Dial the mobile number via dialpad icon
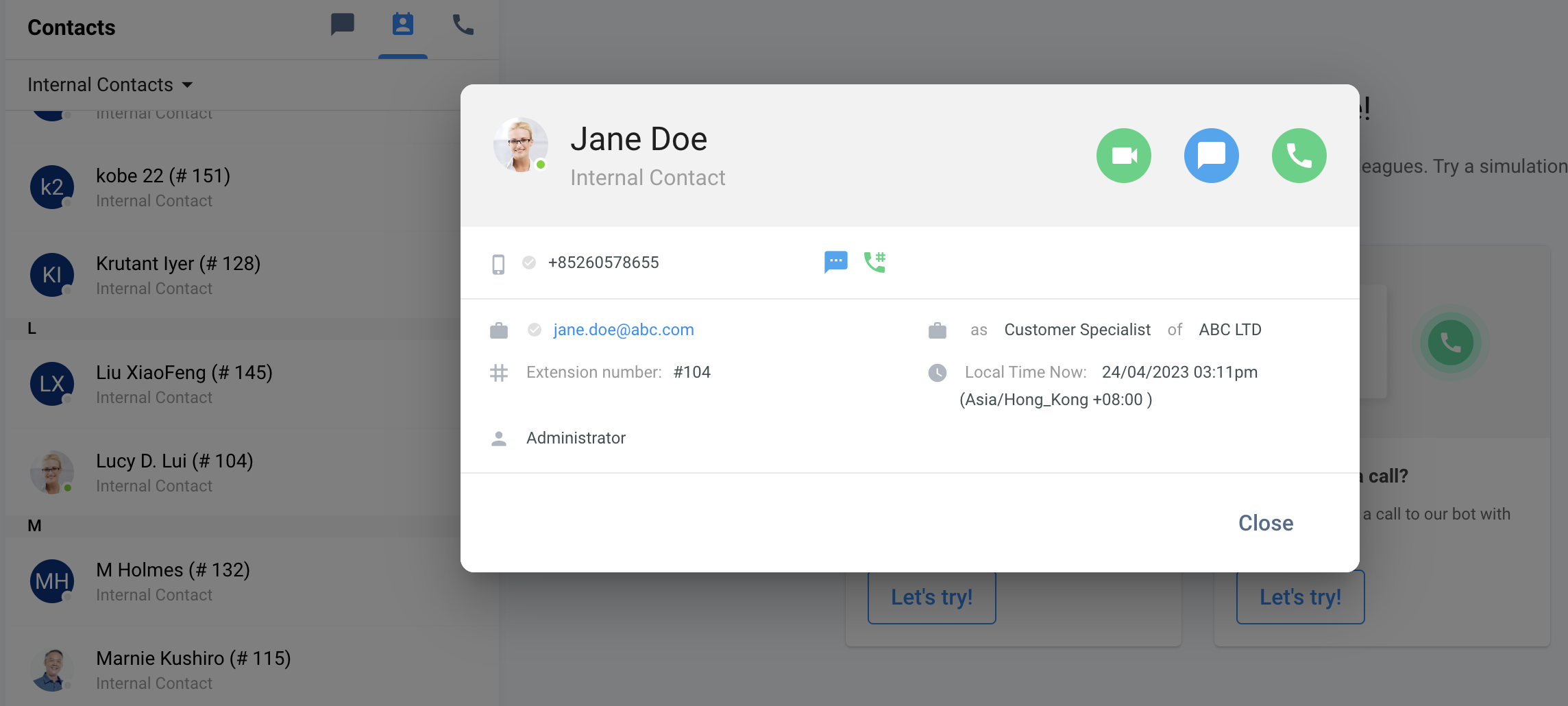The image size is (1568, 706). click(875, 262)
